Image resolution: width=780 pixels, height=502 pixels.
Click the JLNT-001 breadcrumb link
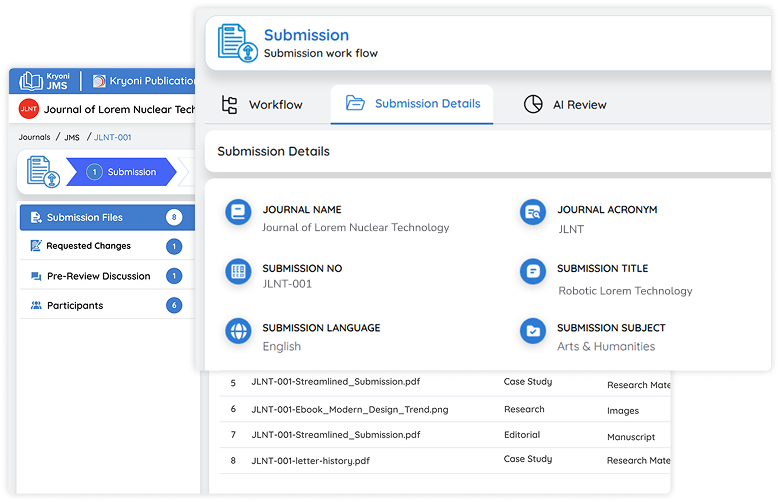click(x=112, y=137)
